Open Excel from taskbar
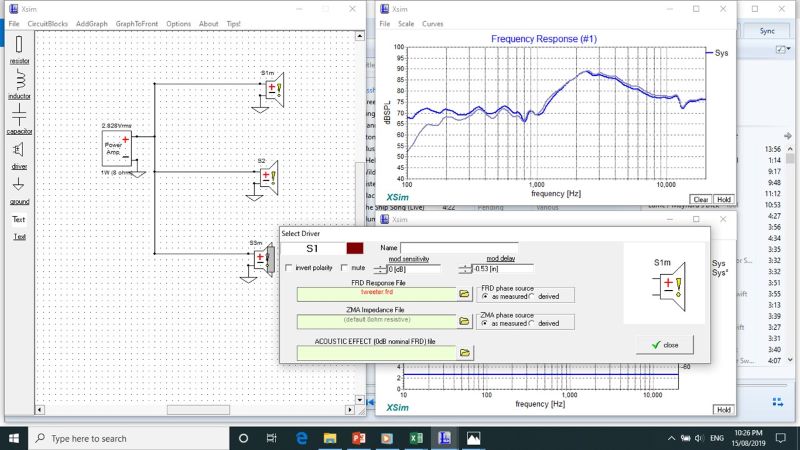 [x=416, y=438]
